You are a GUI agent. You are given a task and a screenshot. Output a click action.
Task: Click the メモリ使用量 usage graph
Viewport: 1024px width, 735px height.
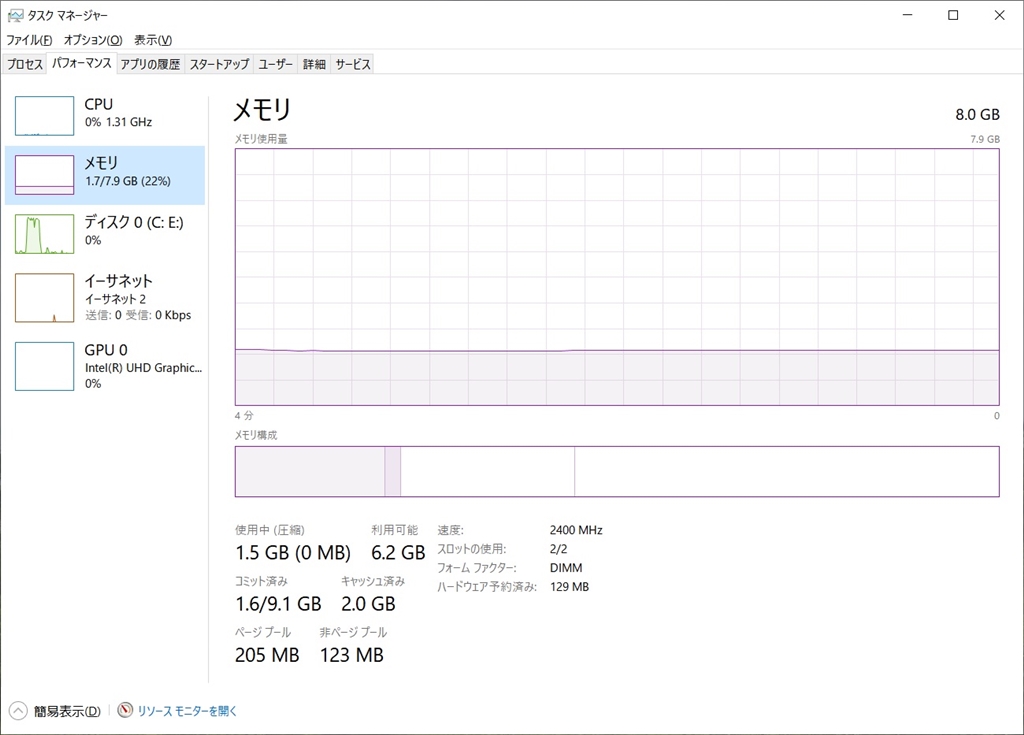[x=616, y=277]
